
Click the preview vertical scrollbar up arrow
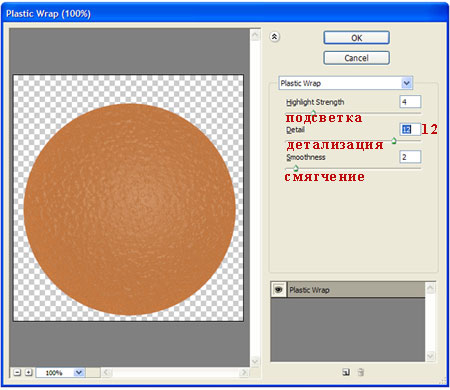click(255, 35)
